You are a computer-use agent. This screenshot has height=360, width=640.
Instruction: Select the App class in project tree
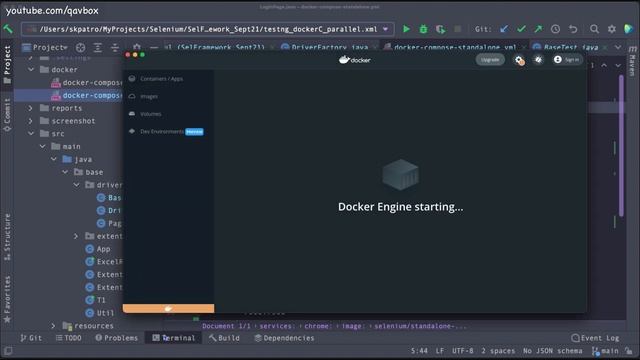coord(98,249)
